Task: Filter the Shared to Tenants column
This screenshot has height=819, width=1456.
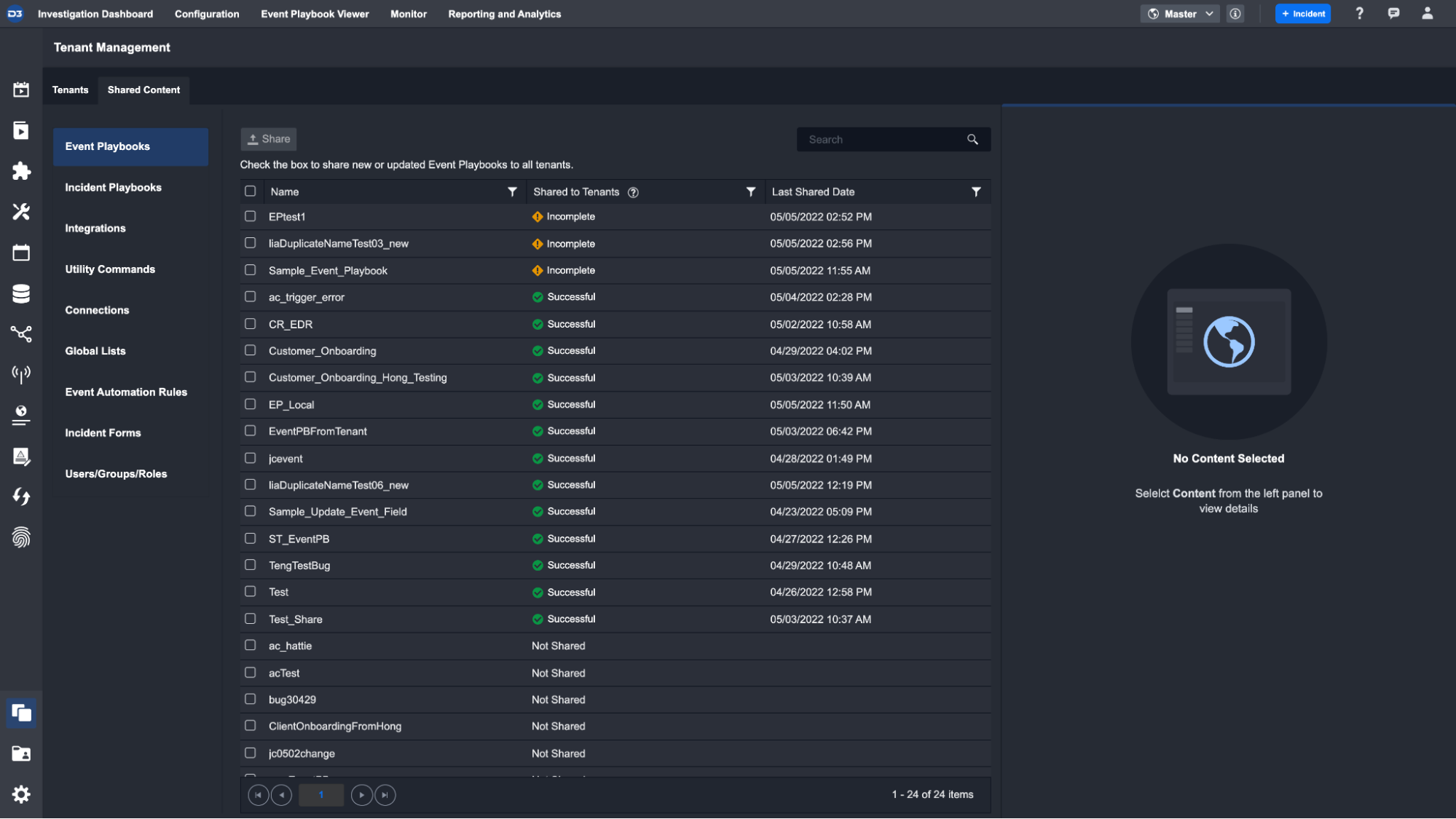Action: click(751, 192)
